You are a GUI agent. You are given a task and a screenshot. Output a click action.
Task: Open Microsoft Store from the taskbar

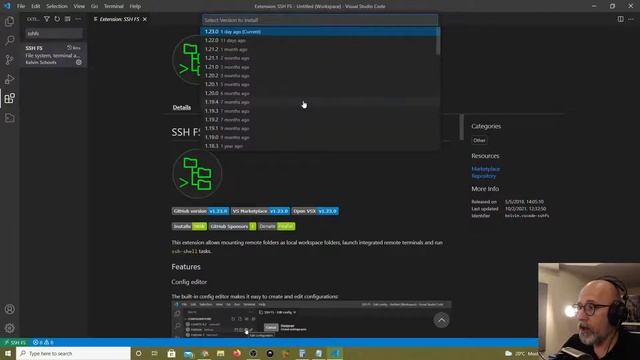(171, 353)
